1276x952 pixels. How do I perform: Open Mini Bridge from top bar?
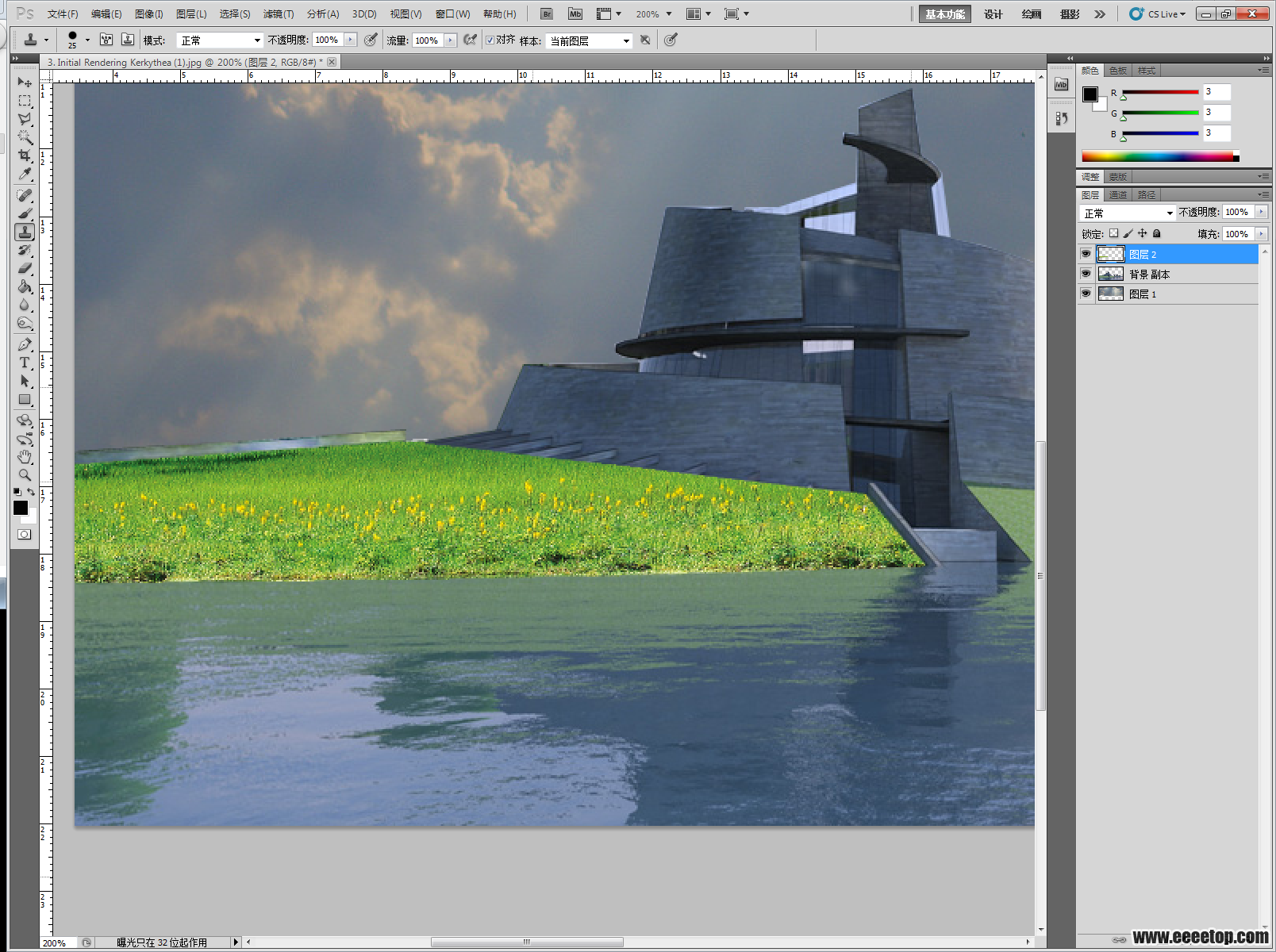point(575,14)
